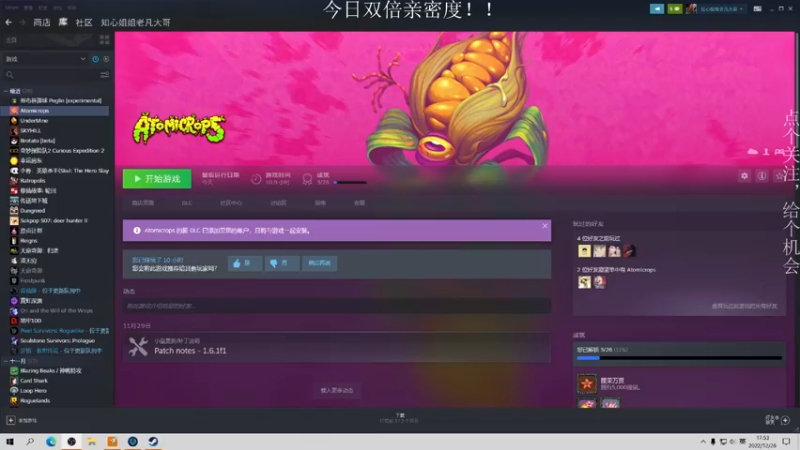Click the add game plus icon
Viewport: 800px width, 450px height.
click(x=11, y=420)
